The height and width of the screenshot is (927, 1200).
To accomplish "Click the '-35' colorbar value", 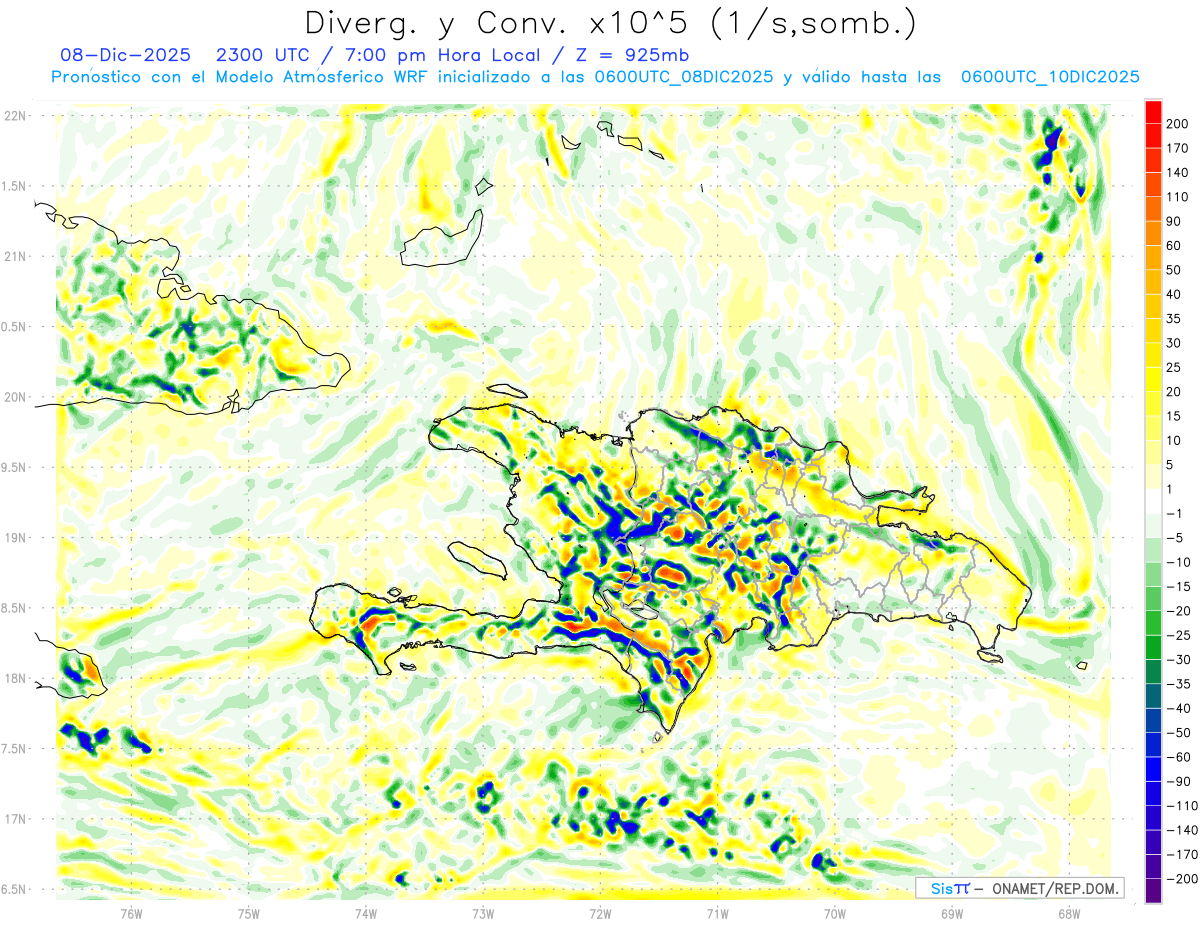I will pyautogui.click(x=1179, y=684).
